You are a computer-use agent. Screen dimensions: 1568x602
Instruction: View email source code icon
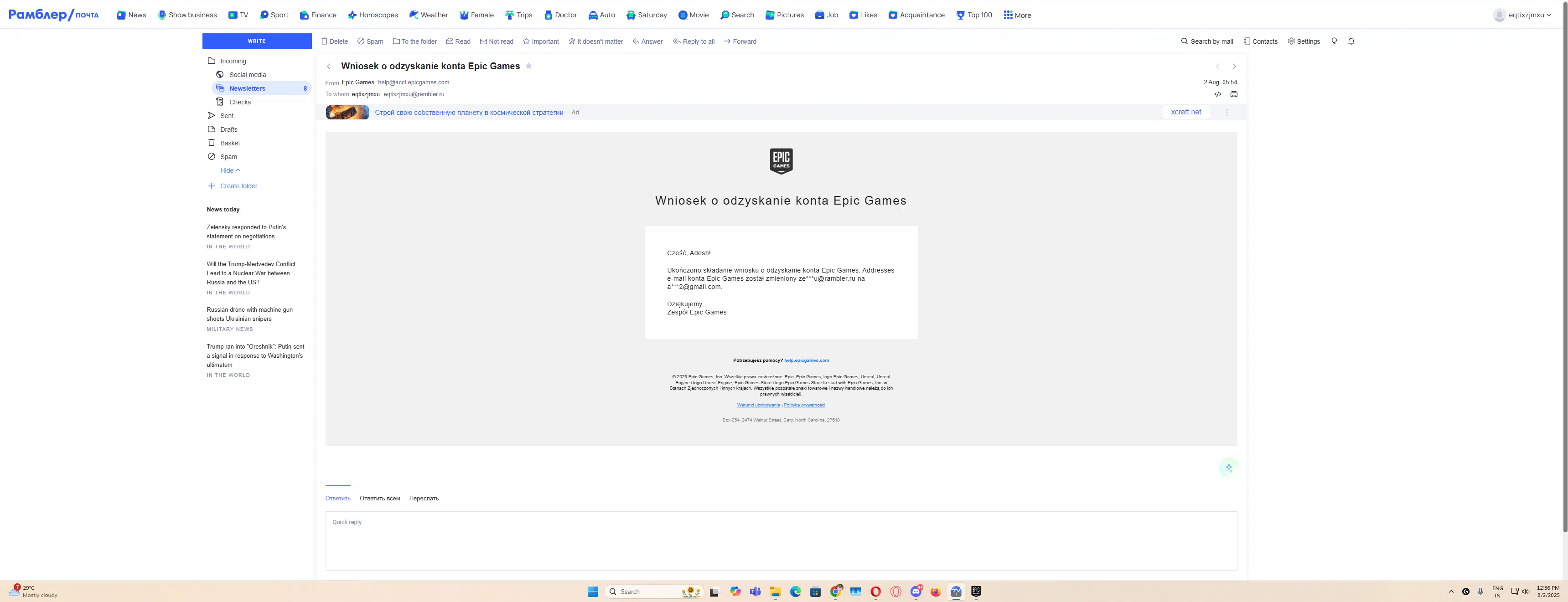[x=1218, y=94]
